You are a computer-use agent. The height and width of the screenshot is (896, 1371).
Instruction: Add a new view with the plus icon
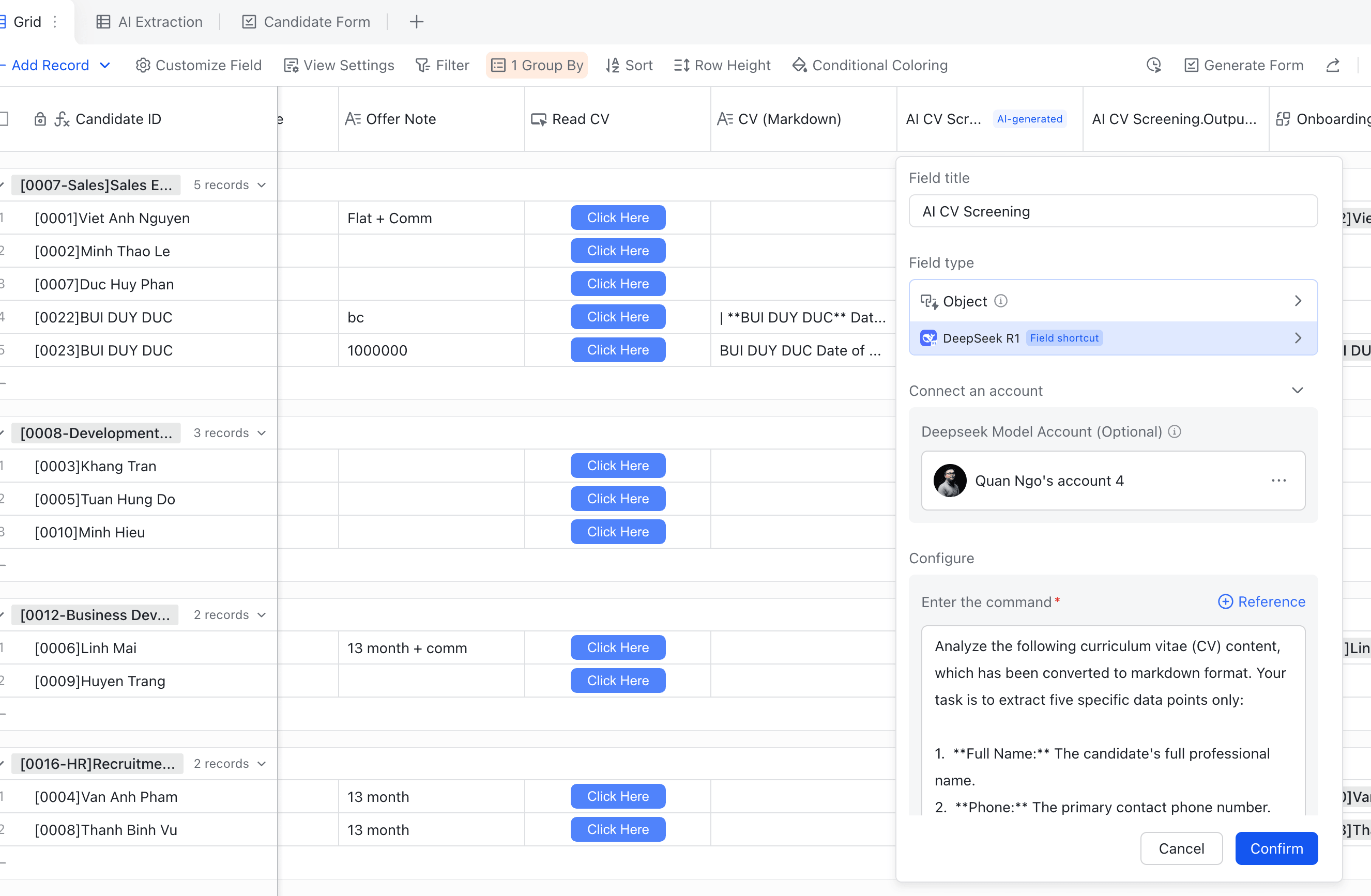(x=417, y=22)
